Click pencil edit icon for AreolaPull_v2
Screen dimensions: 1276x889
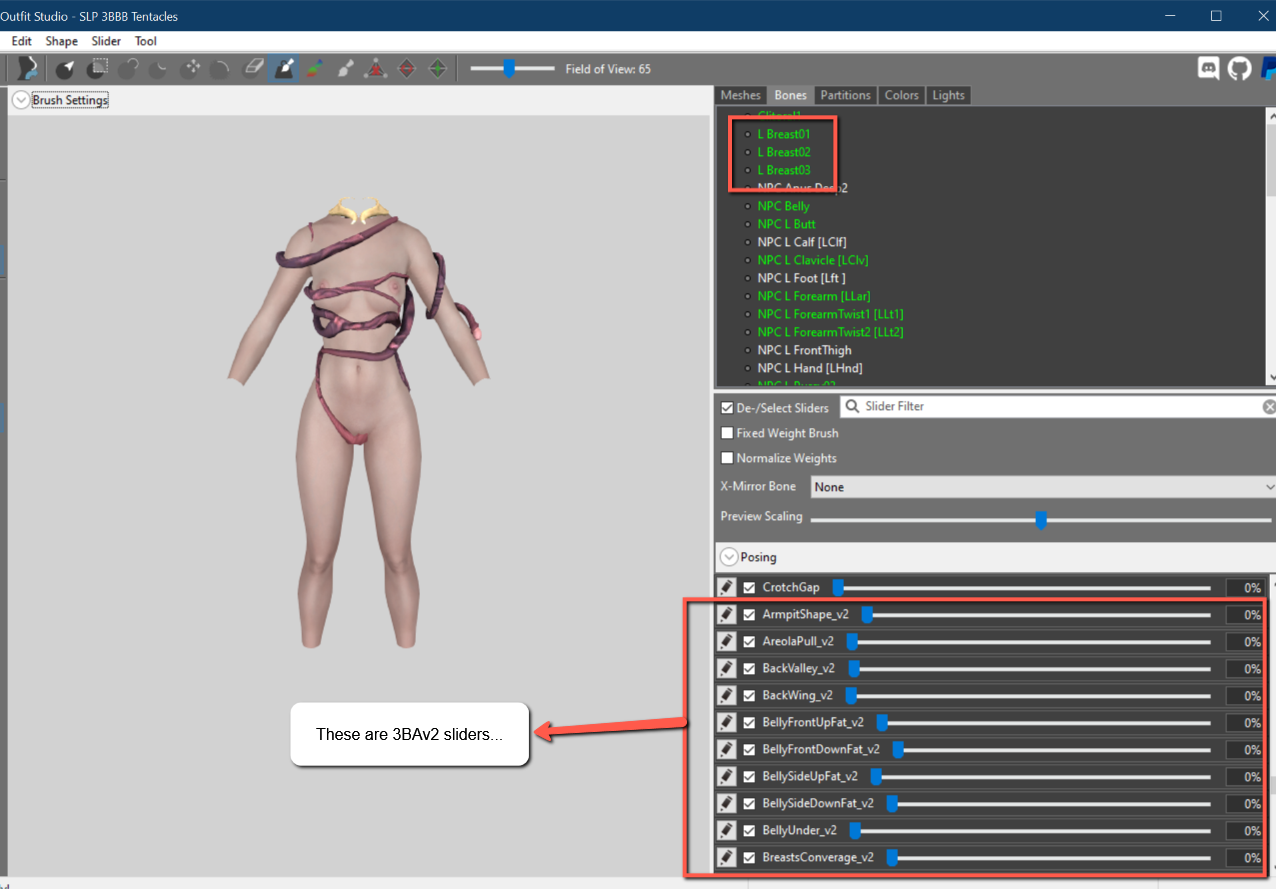pos(727,641)
